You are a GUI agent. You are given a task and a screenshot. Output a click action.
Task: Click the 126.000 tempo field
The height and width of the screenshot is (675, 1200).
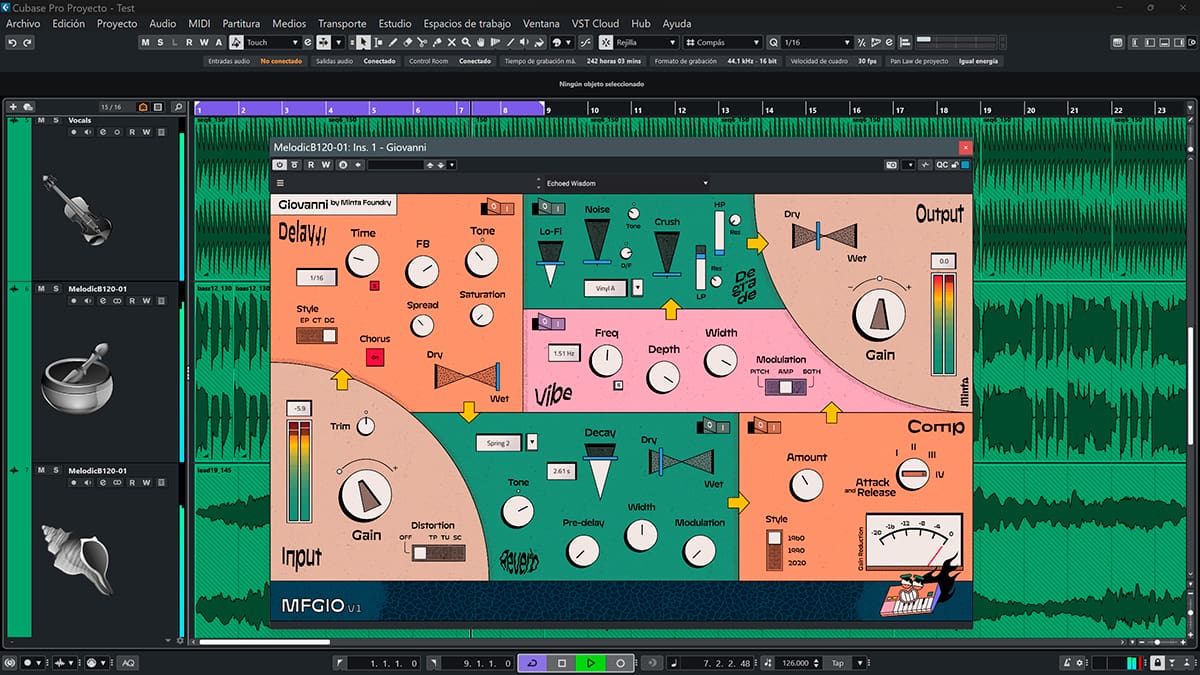796,663
